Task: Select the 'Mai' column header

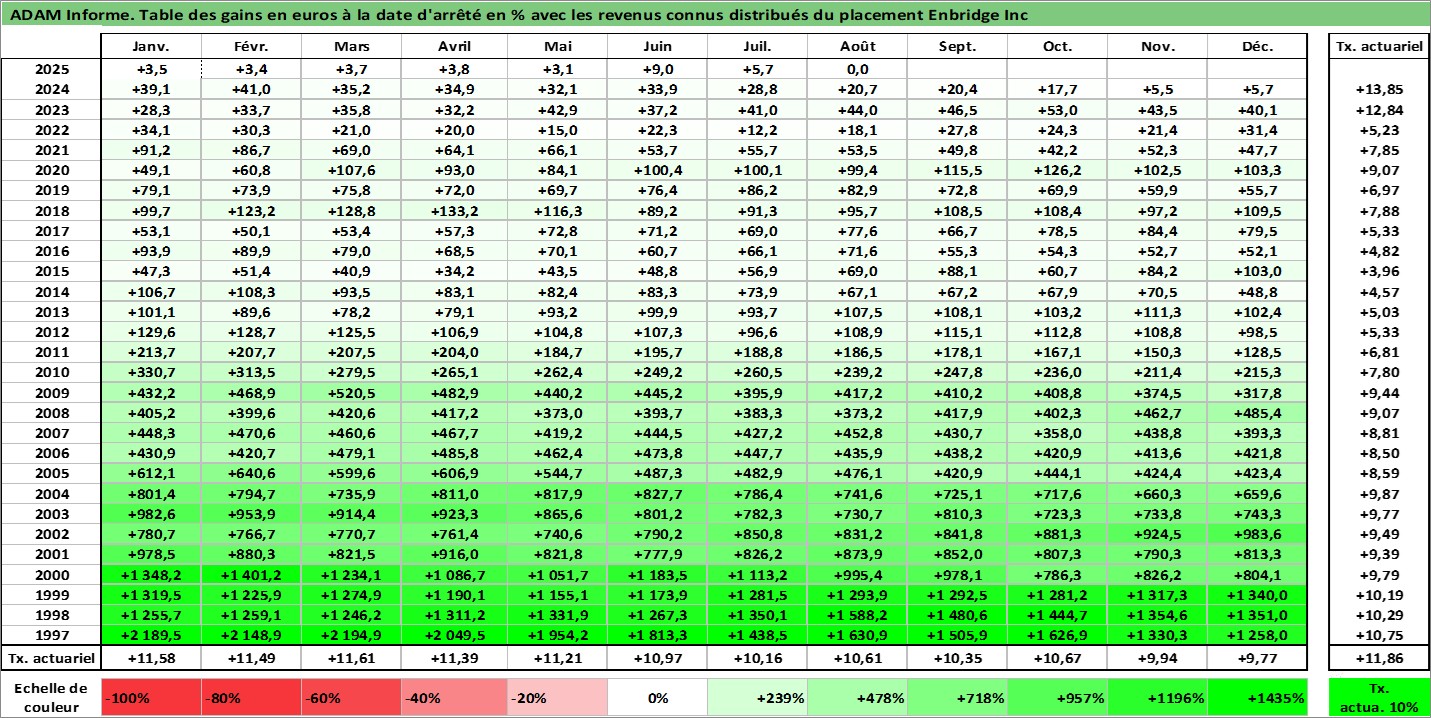Action: (x=557, y=47)
